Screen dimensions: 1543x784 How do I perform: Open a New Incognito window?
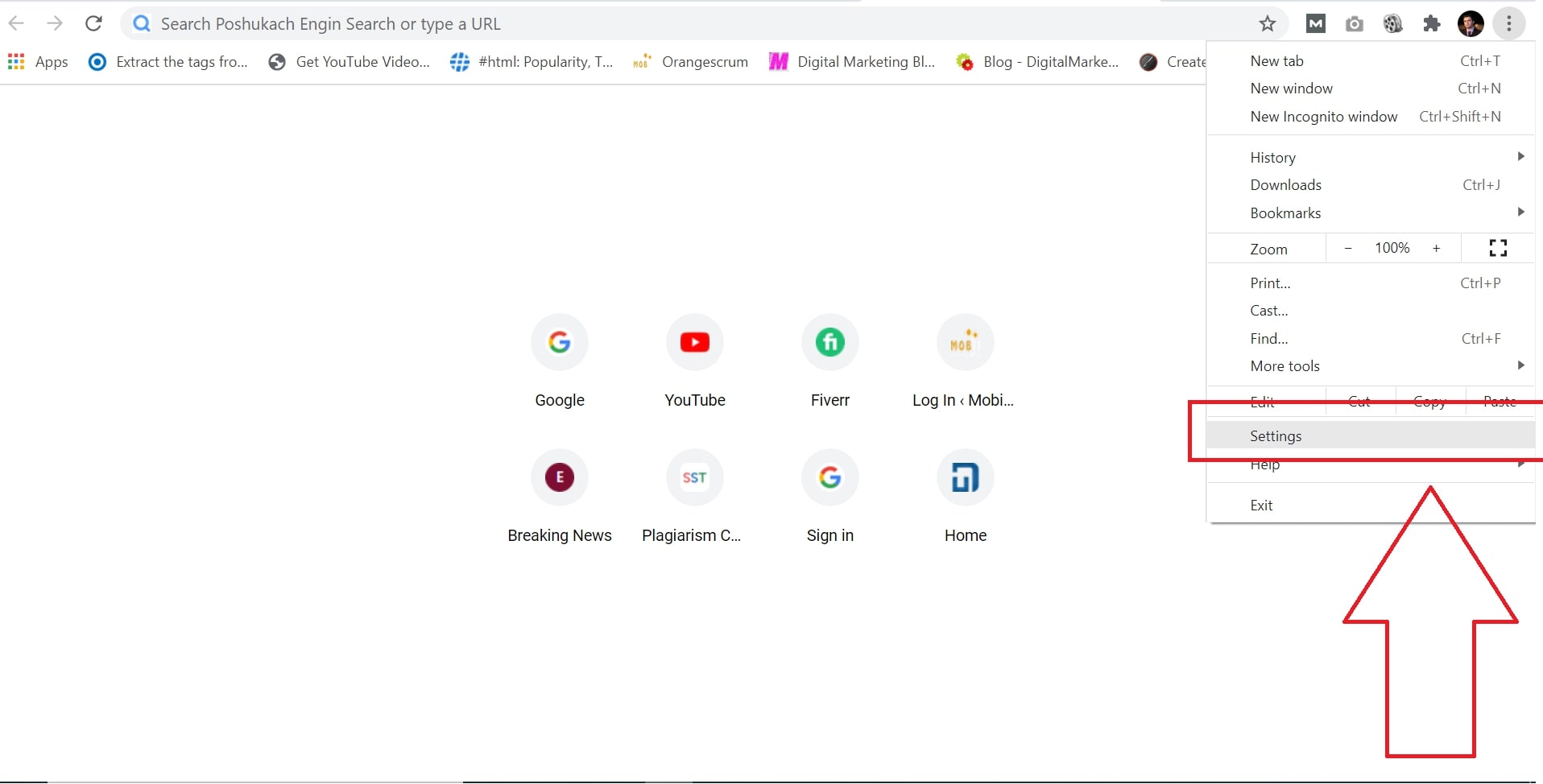[1323, 116]
